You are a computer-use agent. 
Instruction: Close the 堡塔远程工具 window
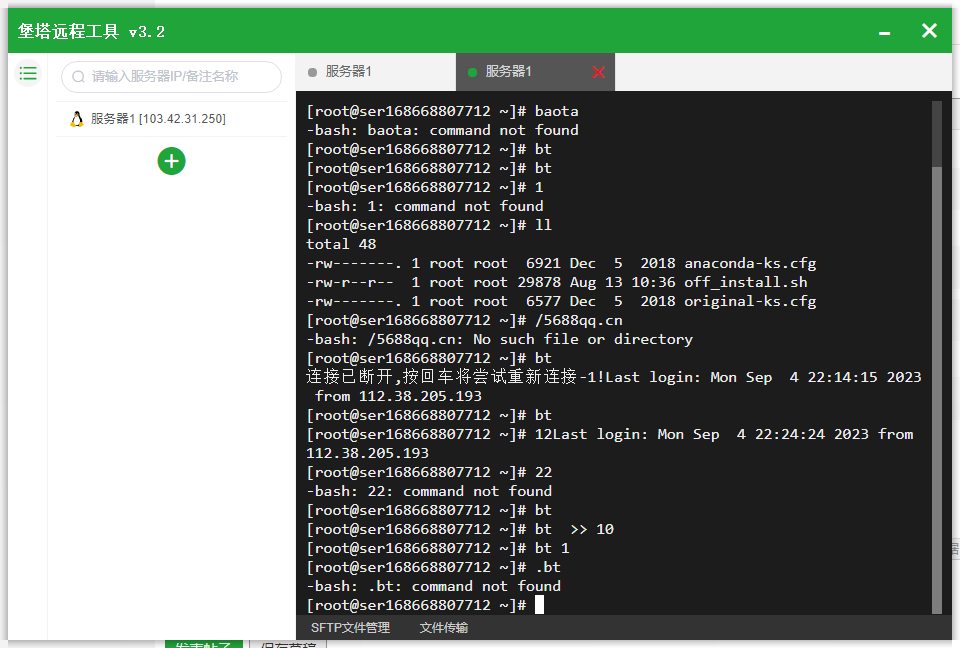click(x=929, y=31)
